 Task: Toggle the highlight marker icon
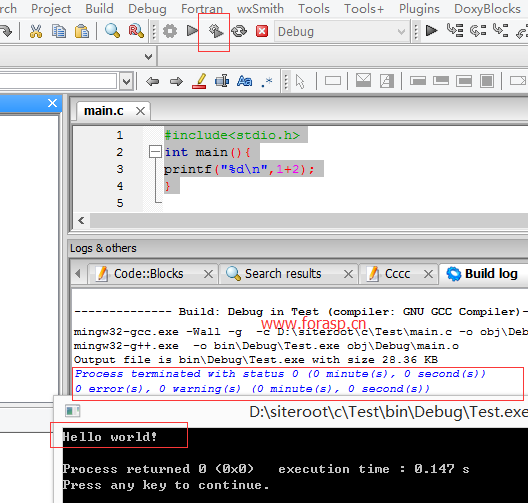coord(199,81)
